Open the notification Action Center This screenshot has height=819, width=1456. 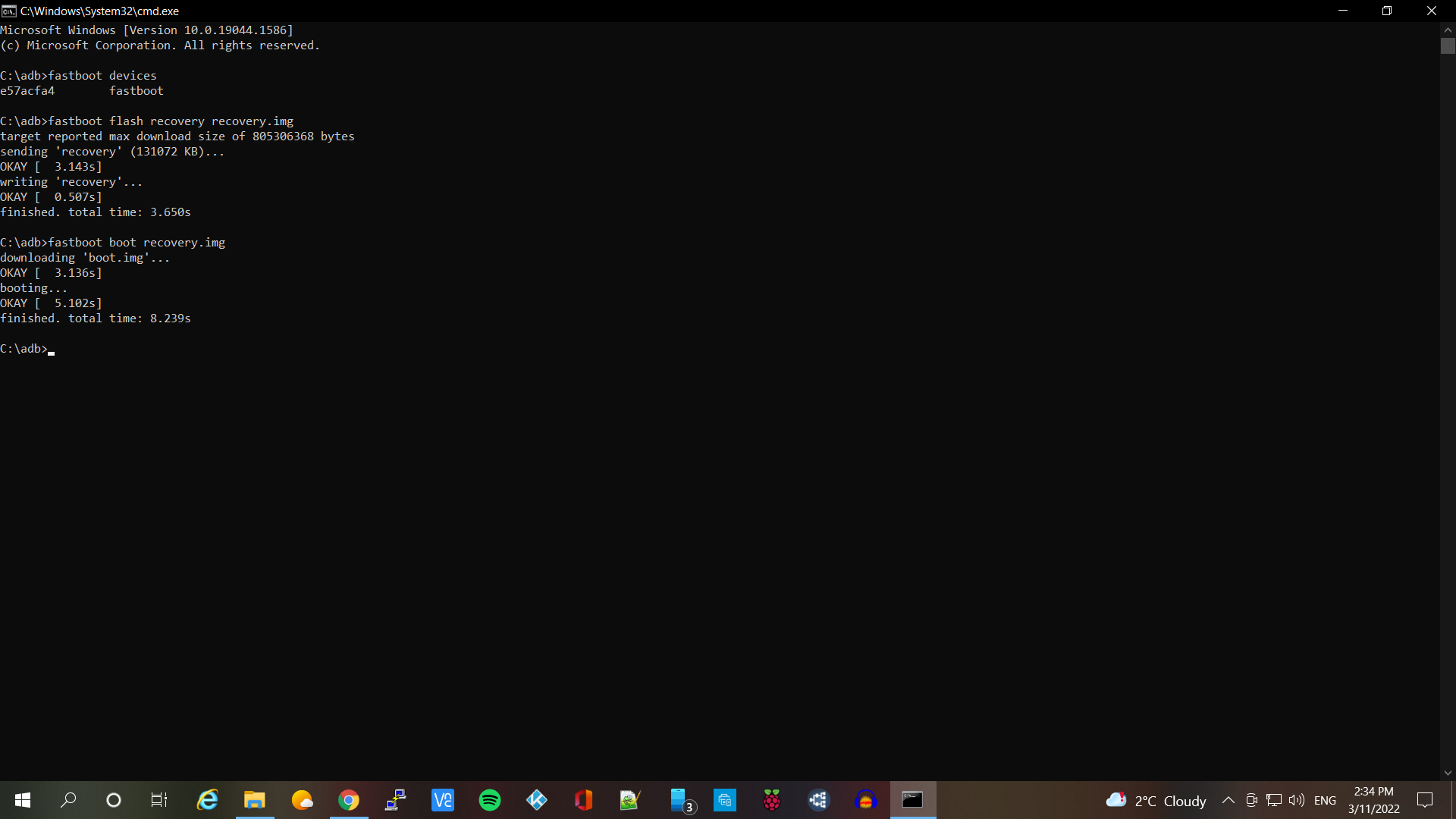click(x=1425, y=800)
